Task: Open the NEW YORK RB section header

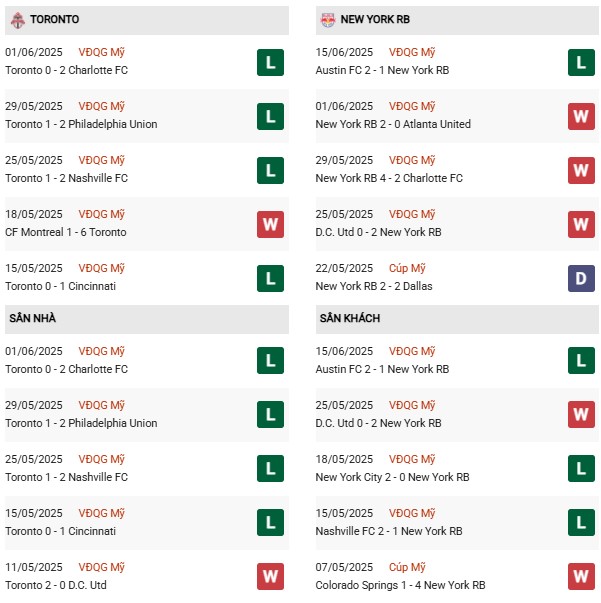Action: click(457, 20)
